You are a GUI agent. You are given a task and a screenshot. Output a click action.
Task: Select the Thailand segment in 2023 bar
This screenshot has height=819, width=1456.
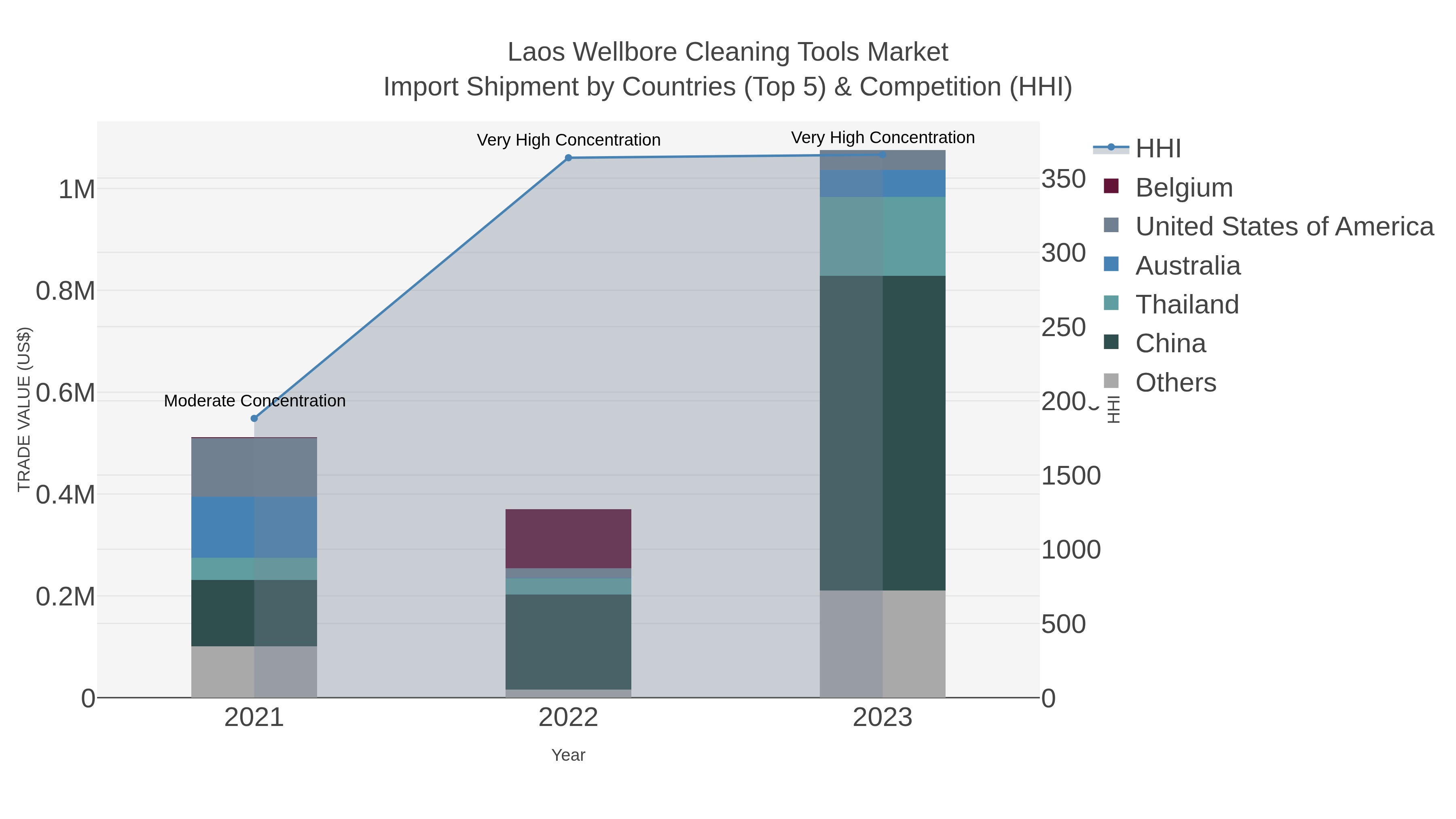(x=883, y=236)
